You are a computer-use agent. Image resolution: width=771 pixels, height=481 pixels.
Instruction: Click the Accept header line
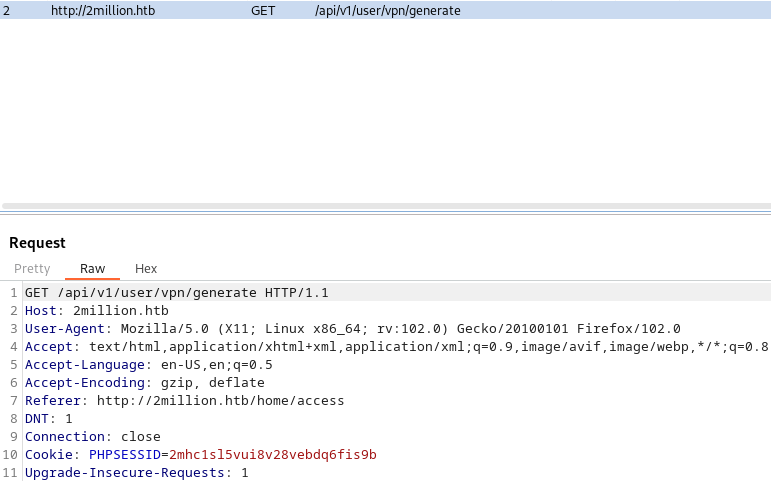pos(396,347)
